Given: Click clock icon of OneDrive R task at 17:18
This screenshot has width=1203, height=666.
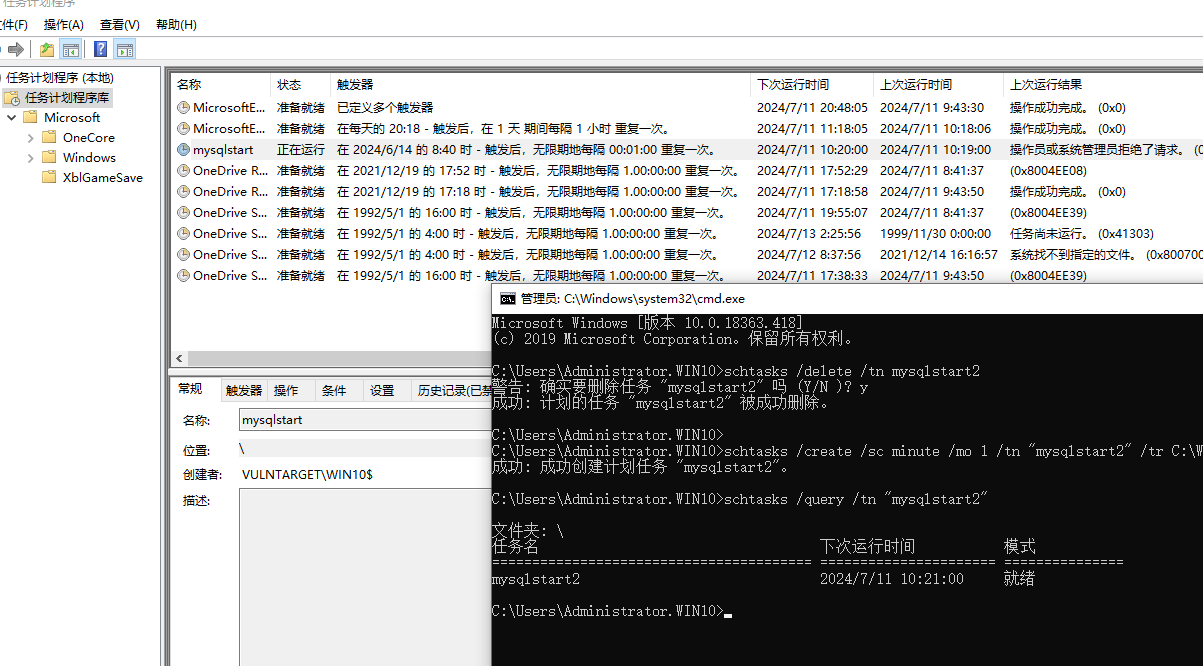Looking at the screenshot, I should click(x=183, y=191).
